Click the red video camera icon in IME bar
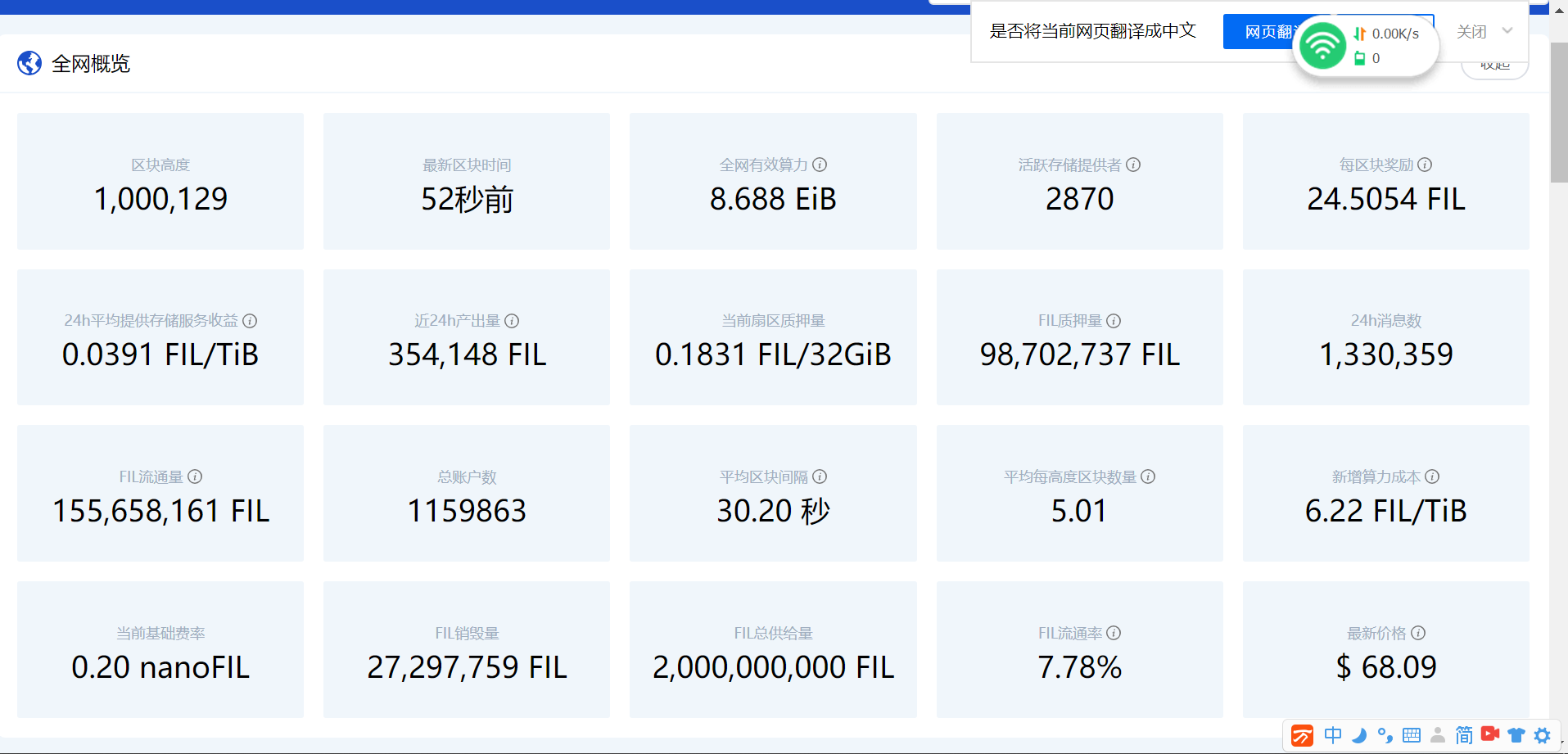 coord(1490,734)
